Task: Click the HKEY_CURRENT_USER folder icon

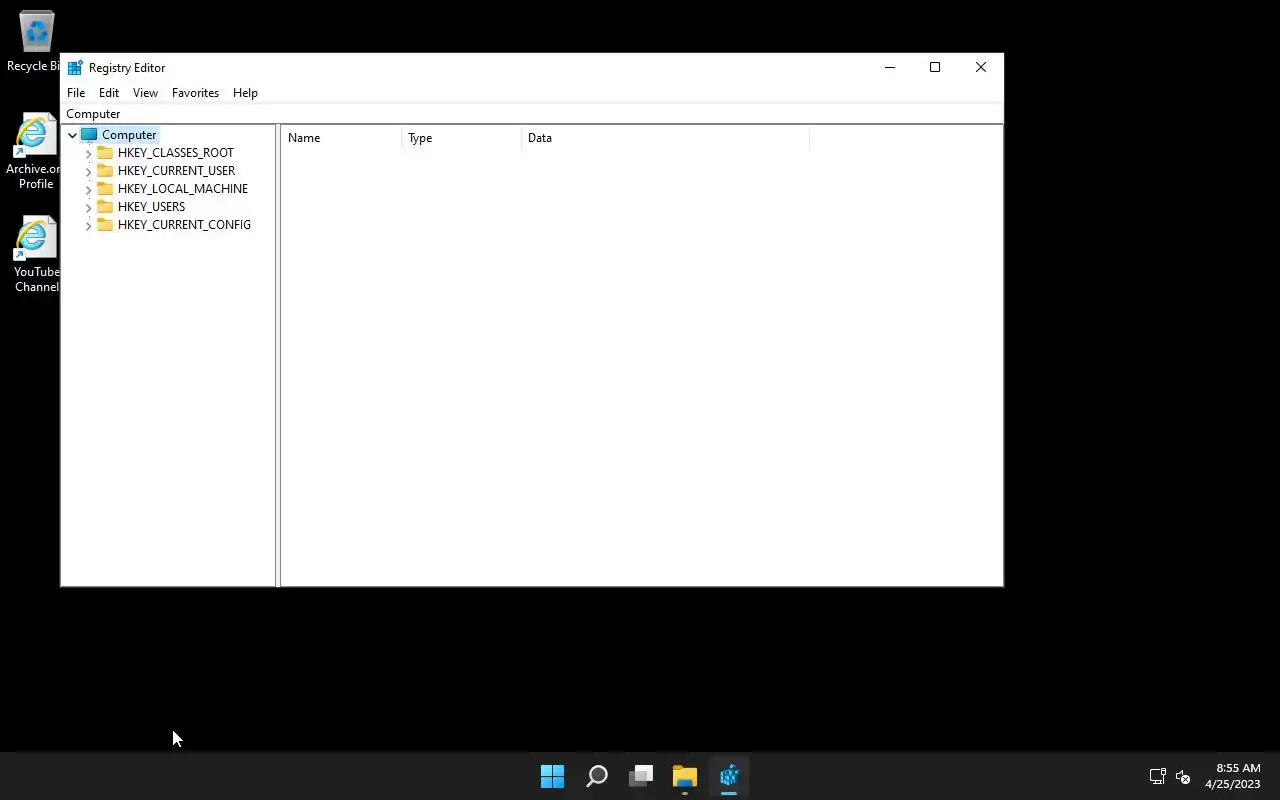Action: [105, 171]
